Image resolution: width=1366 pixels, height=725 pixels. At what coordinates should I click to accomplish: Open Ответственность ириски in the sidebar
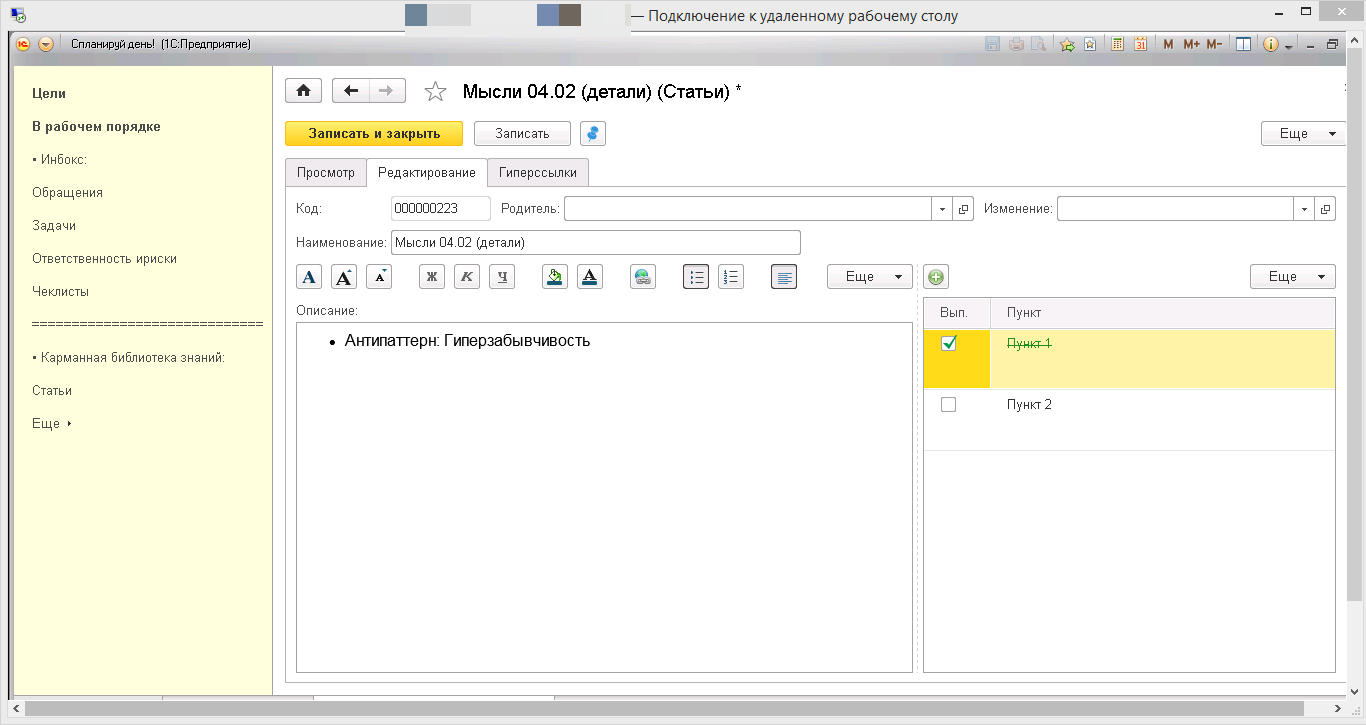click(x=104, y=259)
